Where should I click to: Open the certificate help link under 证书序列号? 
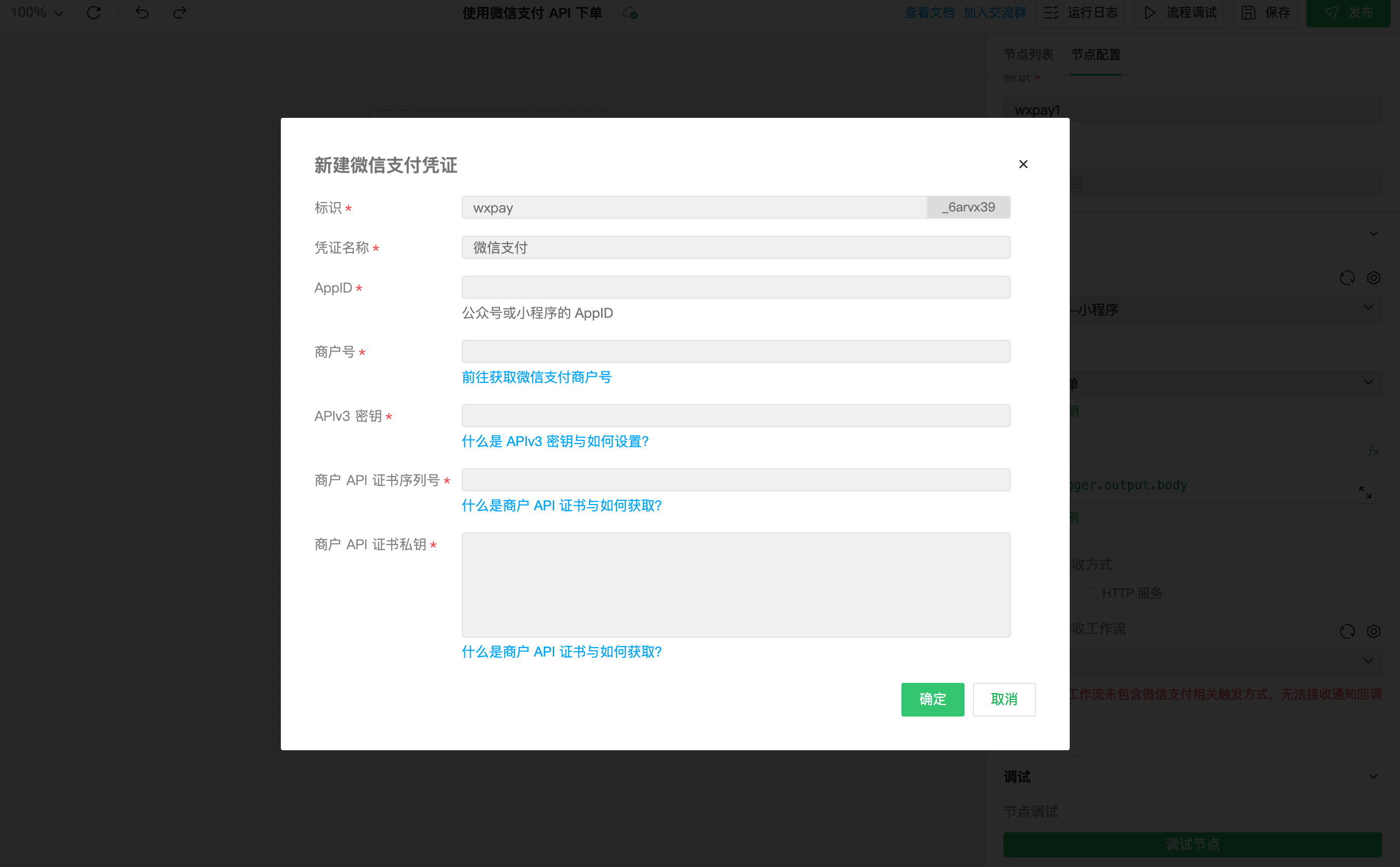tap(562, 506)
